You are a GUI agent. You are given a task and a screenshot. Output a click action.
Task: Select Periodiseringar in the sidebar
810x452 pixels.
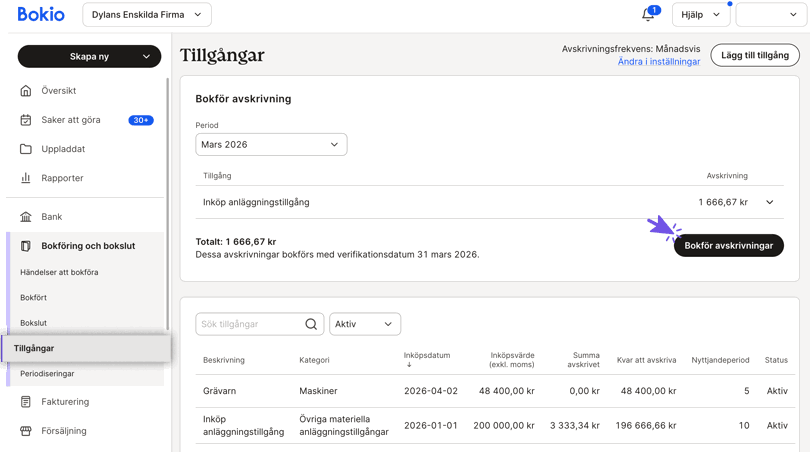(48, 374)
